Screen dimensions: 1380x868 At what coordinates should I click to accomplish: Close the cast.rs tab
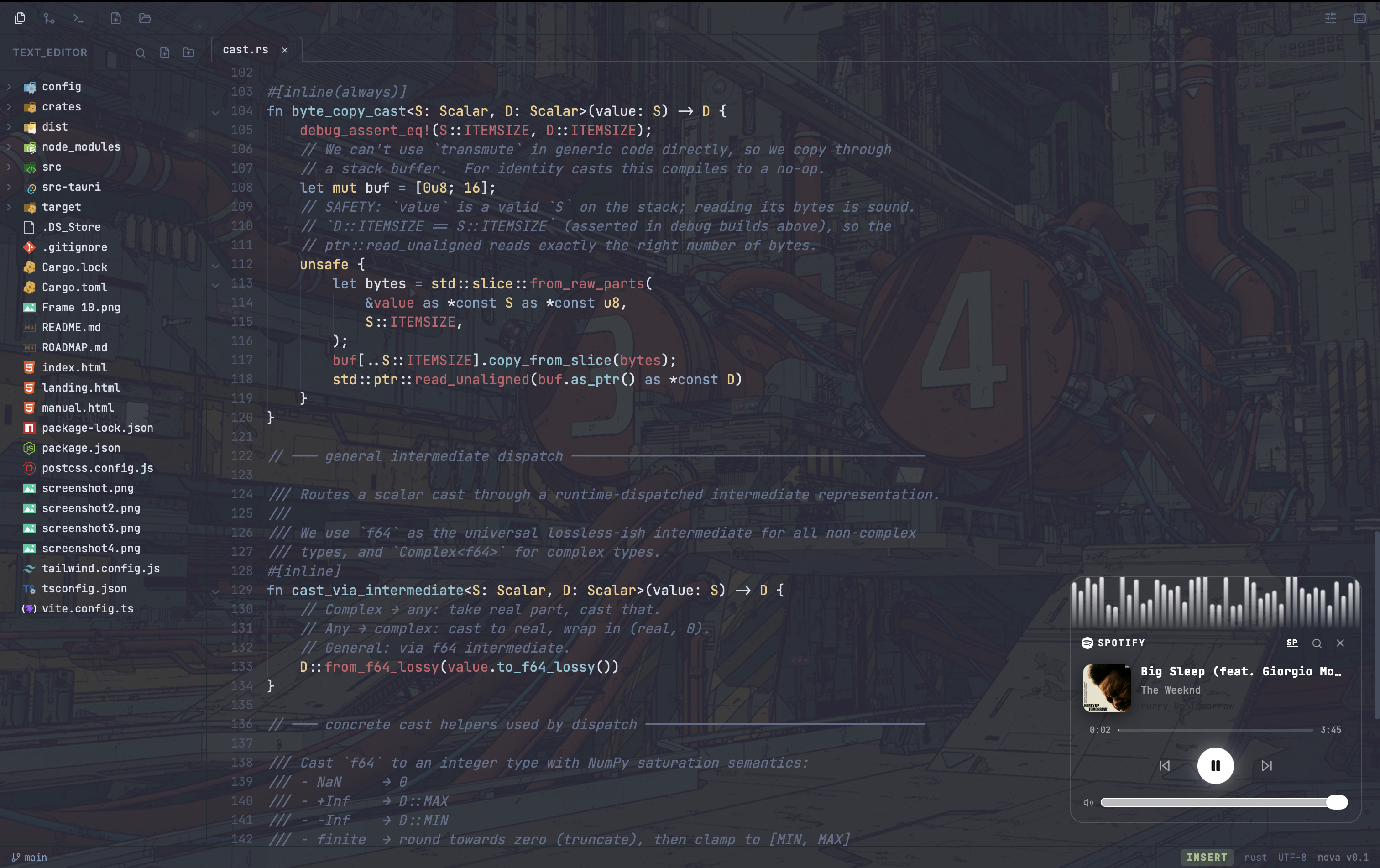click(x=285, y=50)
